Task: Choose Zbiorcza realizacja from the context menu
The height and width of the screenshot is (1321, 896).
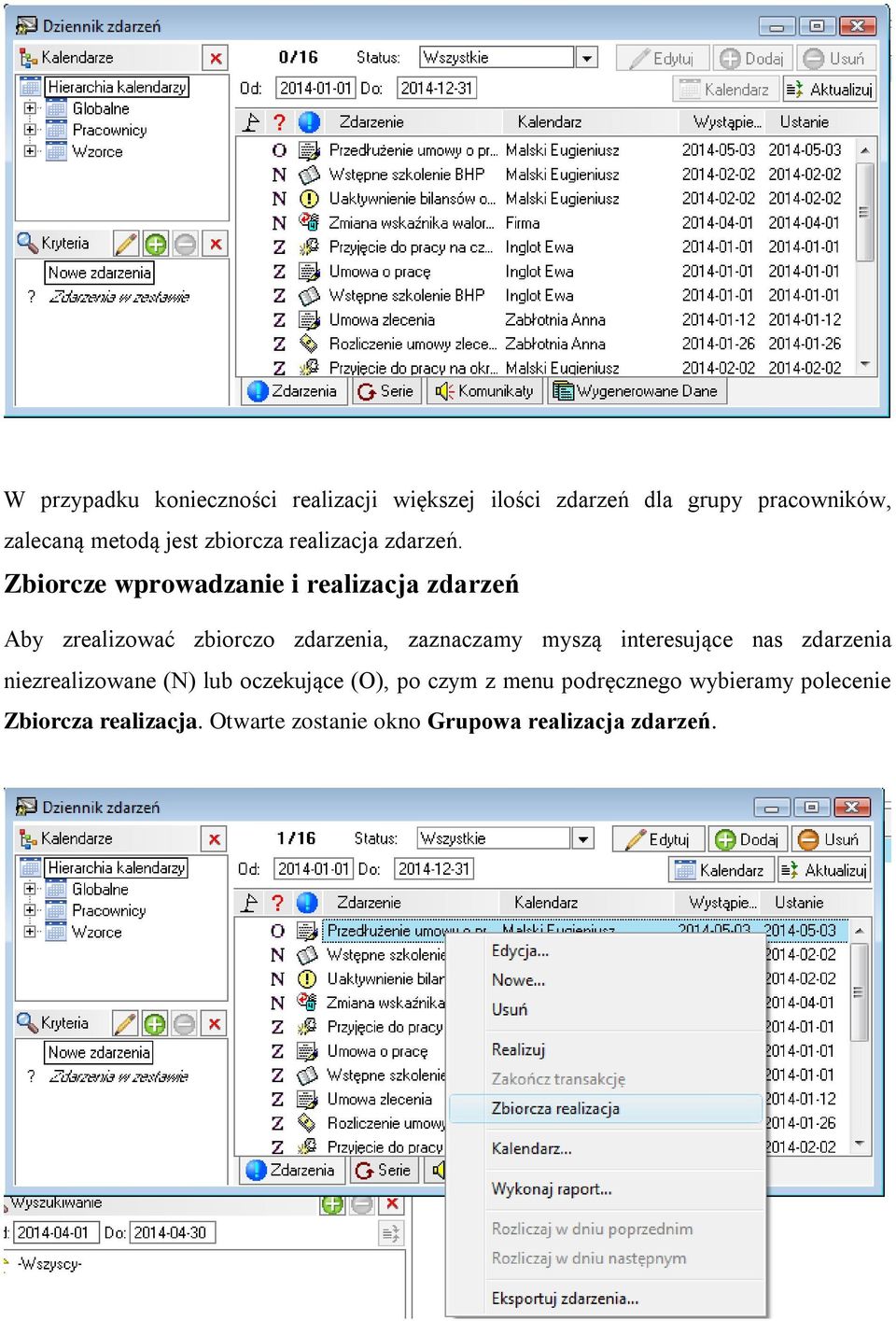Action: pyautogui.click(x=606, y=1109)
